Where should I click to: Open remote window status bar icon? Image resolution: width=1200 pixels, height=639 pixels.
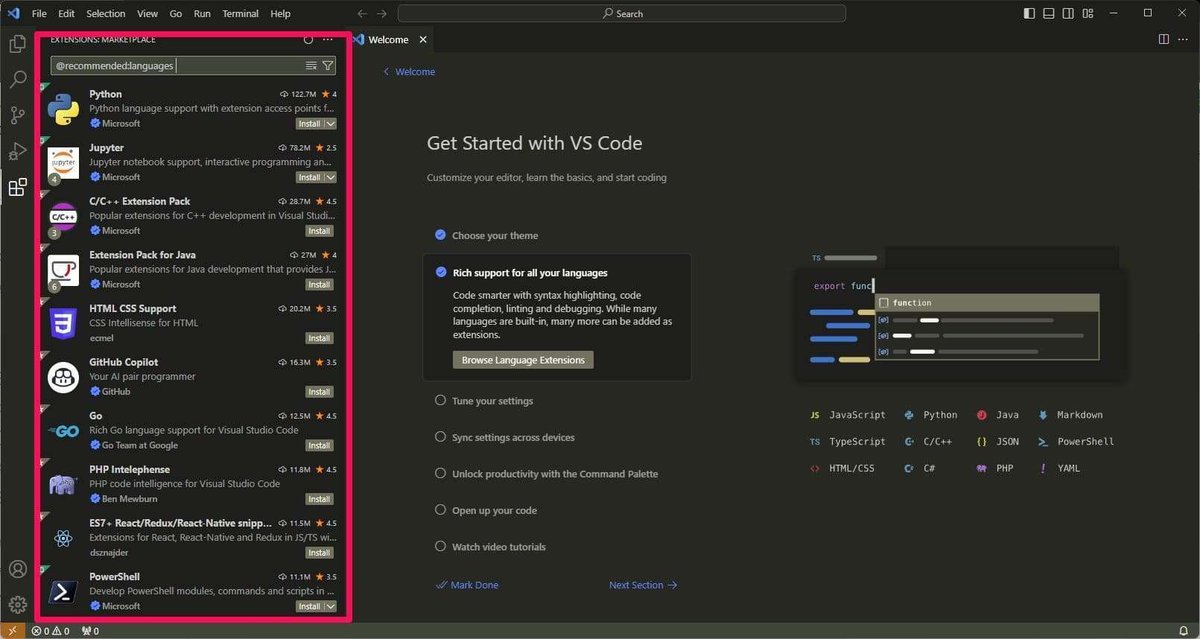pyautogui.click(x=11, y=631)
